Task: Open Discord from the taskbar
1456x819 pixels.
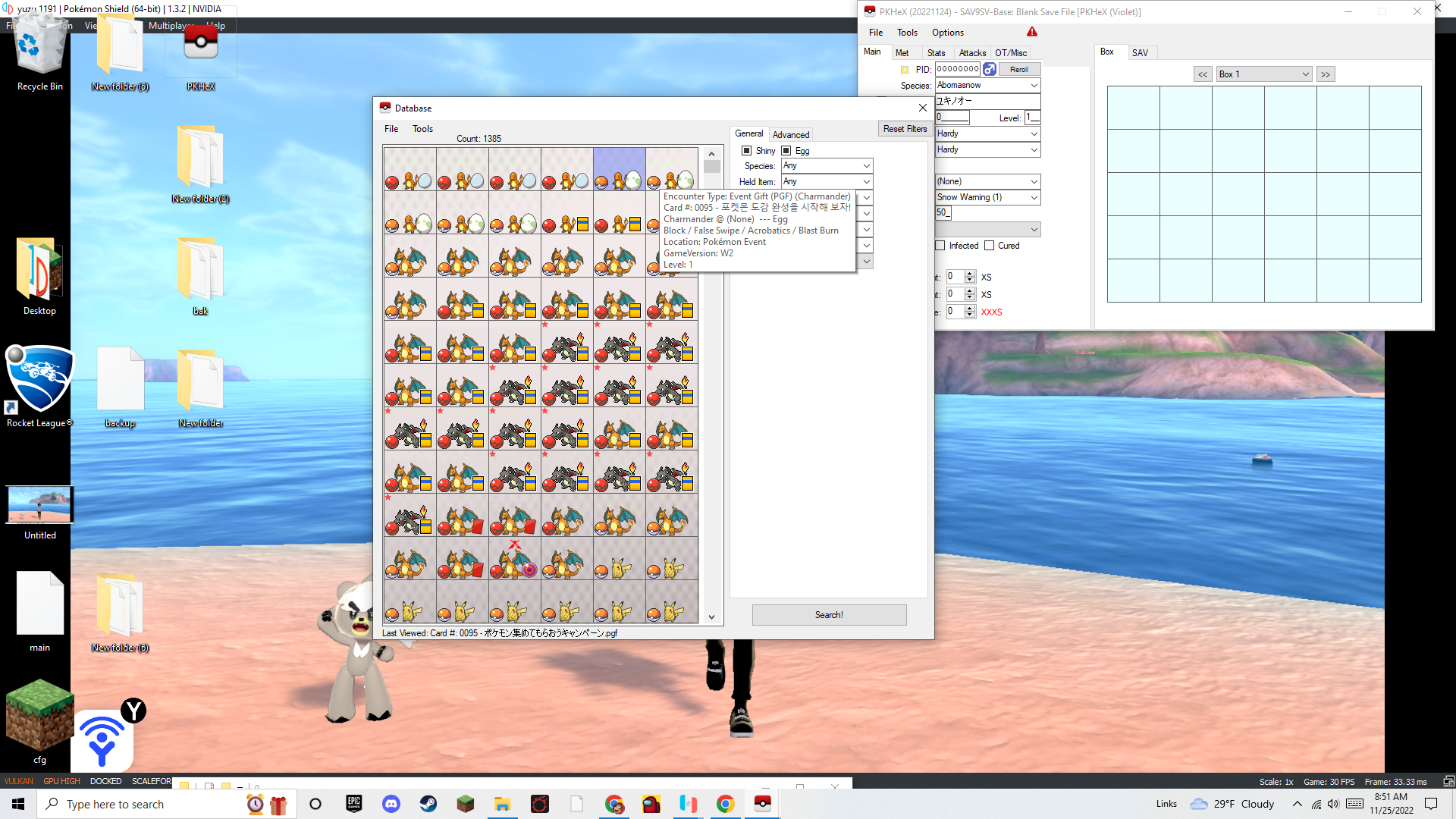Action: coord(391,804)
